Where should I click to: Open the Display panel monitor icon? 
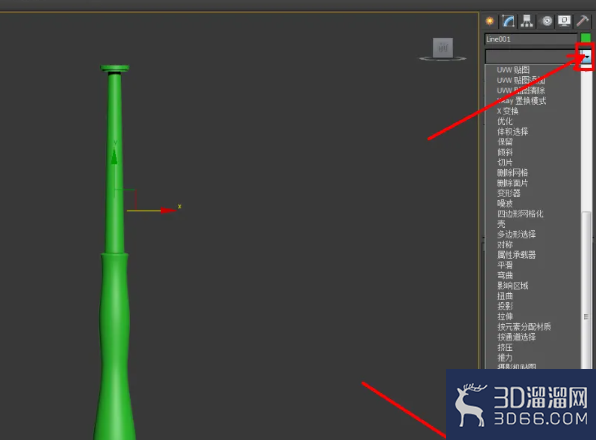coord(564,21)
